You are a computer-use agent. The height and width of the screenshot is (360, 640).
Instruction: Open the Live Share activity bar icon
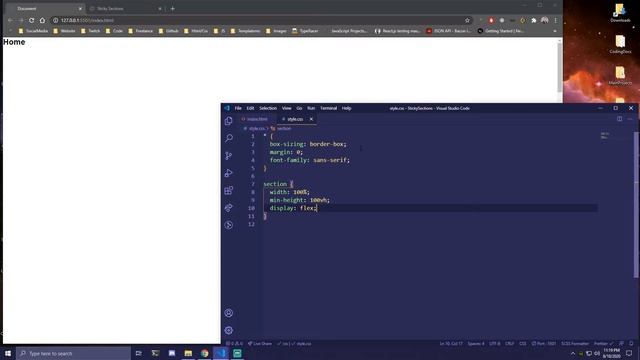click(229, 208)
